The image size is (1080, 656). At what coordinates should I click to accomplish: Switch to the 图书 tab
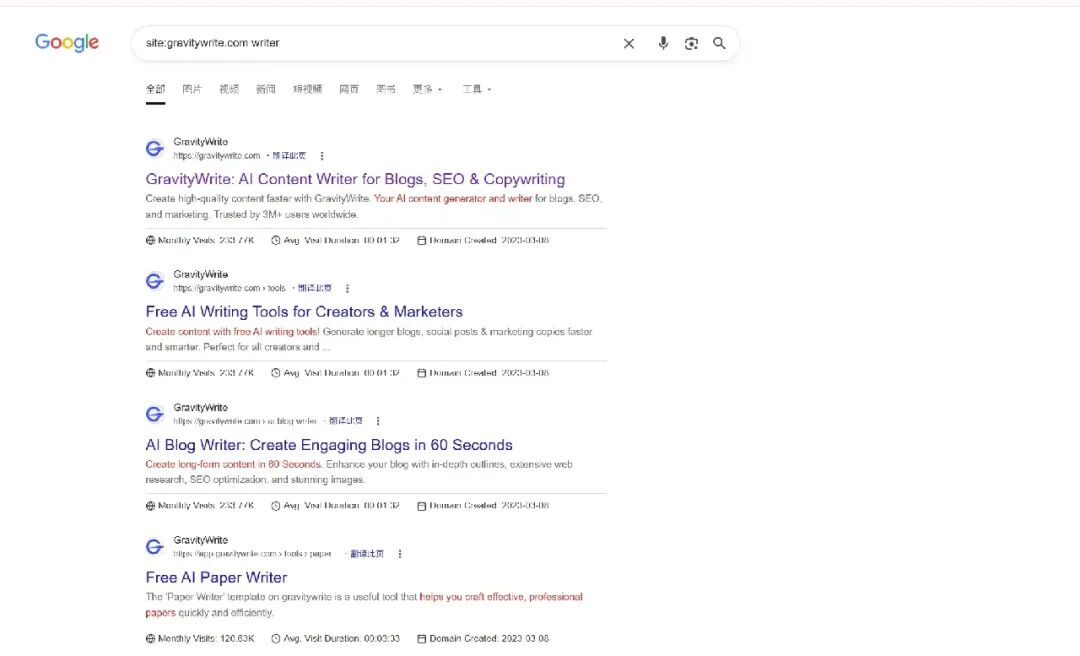[x=386, y=89]
